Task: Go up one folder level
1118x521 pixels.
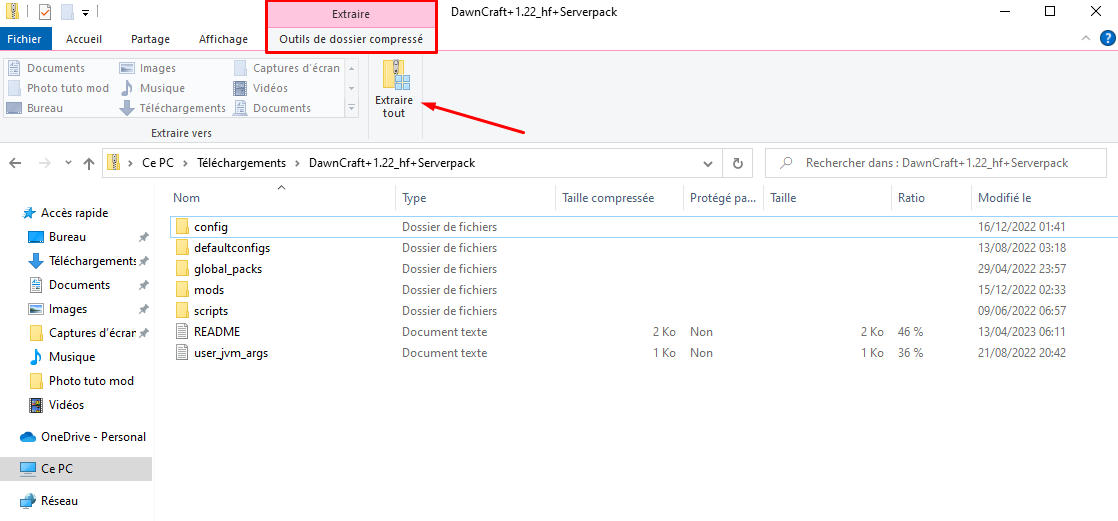Action: [x=89, y=163]
